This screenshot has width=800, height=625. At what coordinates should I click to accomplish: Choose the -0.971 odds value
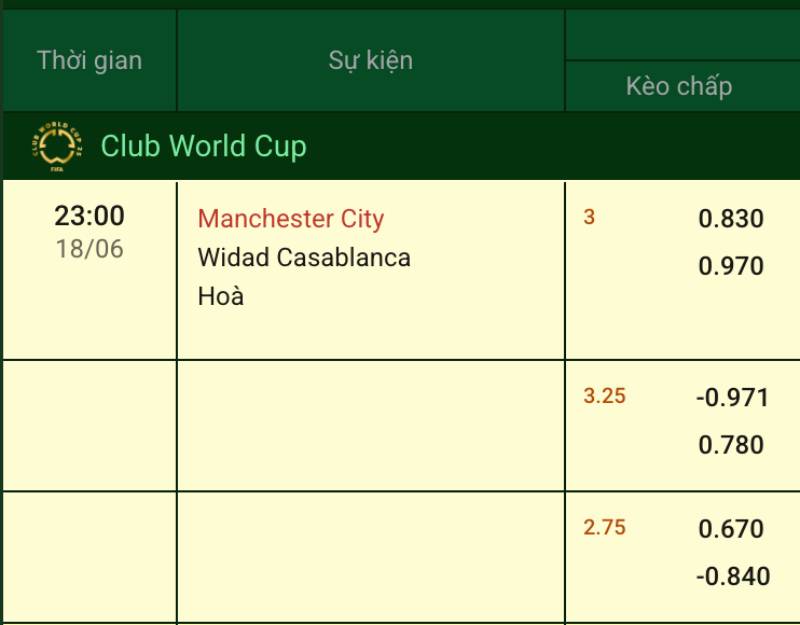point(733,397)
